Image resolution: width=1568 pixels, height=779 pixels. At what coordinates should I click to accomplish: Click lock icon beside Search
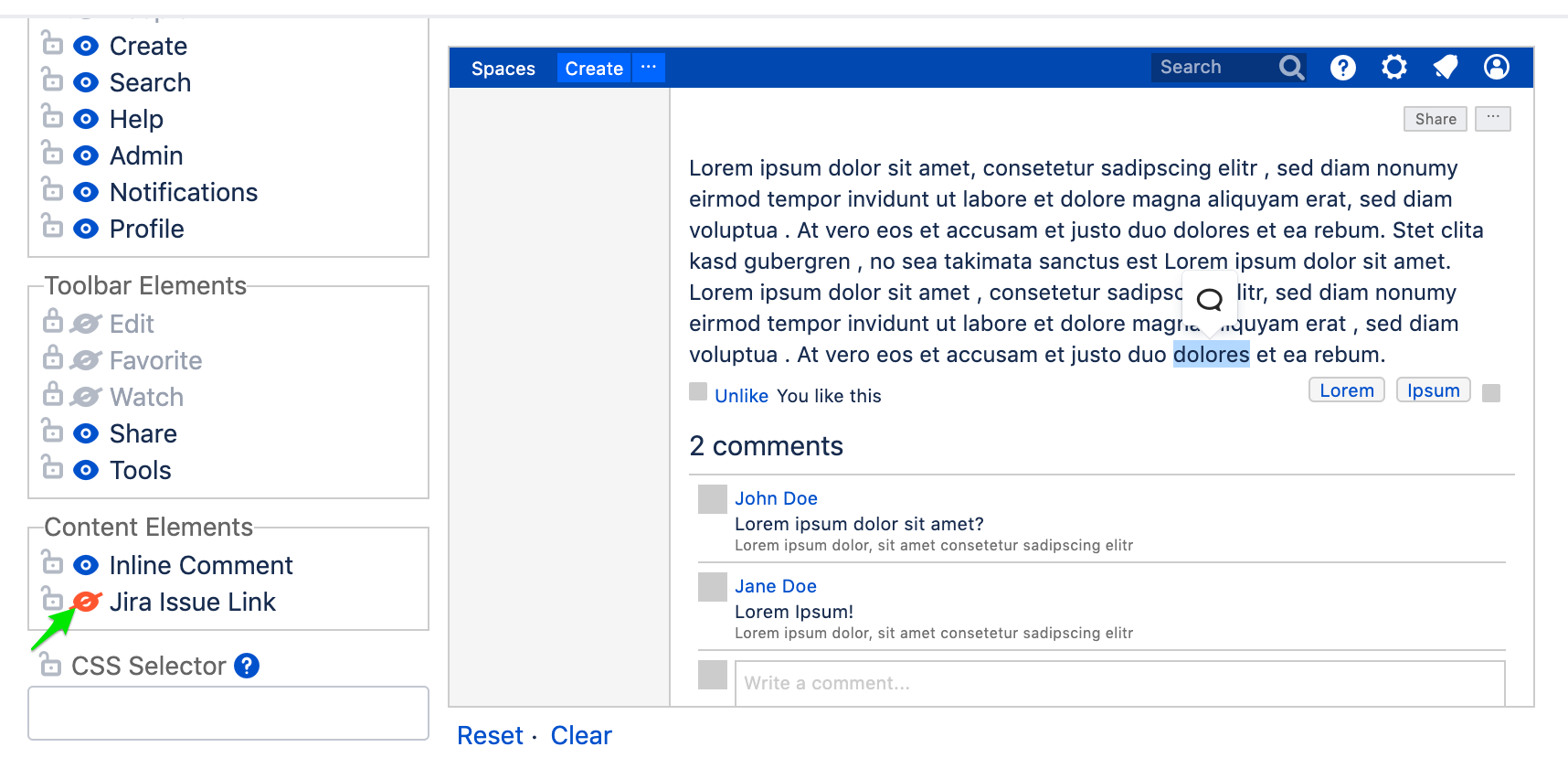pyautogui.click(x=52, y=79)
